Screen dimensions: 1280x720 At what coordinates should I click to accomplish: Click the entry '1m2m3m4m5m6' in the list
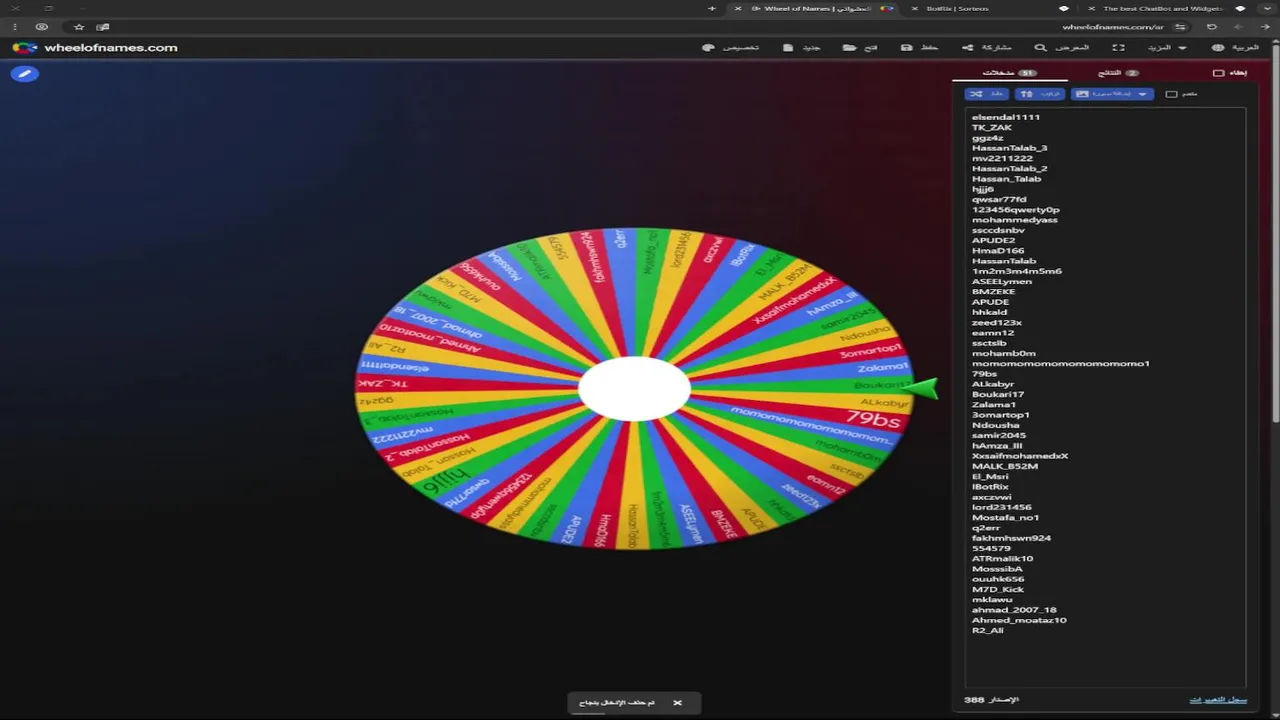coord(1017,271)
